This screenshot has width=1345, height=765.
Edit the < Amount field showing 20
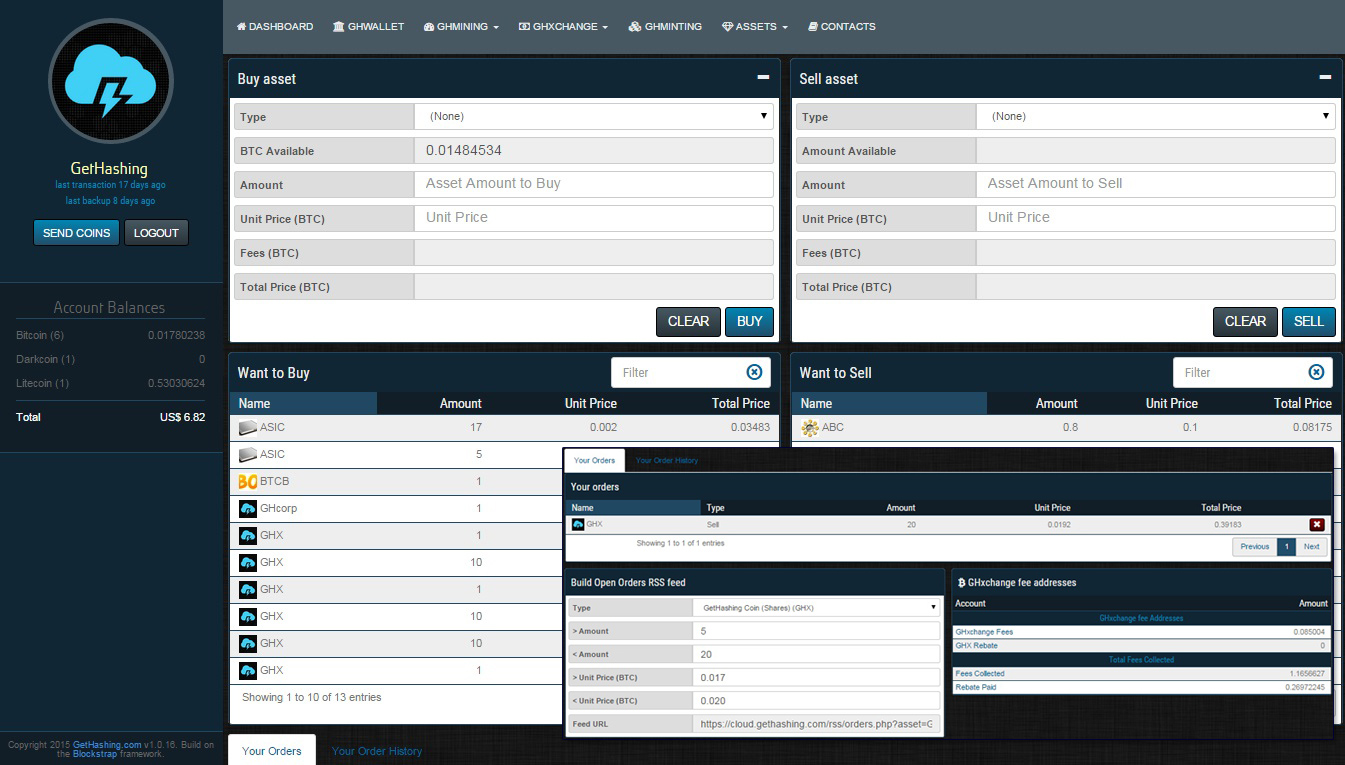pos(816,654)
